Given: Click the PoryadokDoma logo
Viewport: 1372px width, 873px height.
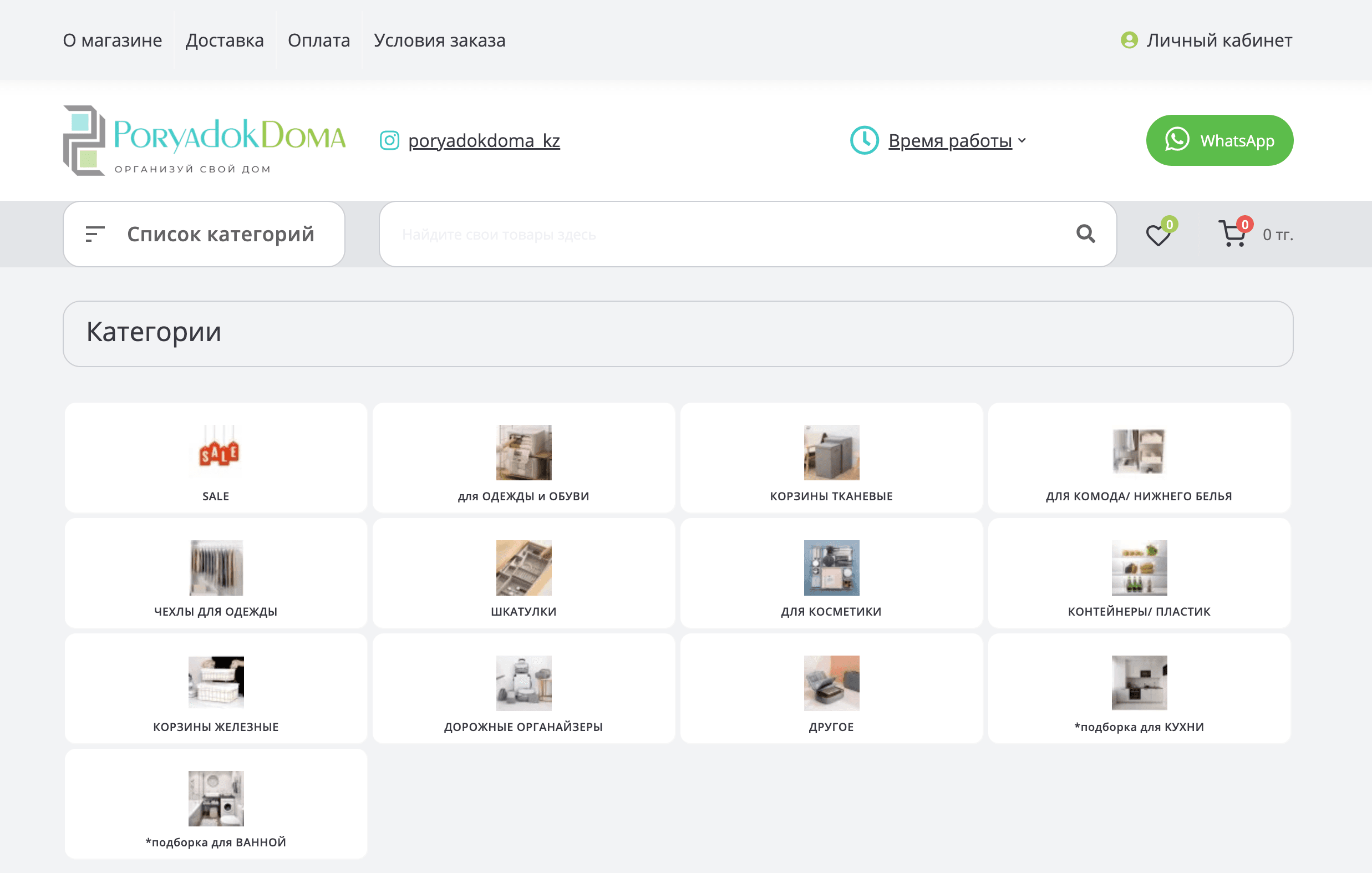Looking at the screenshot, I should pyautogui.click(x=204, y=140).
